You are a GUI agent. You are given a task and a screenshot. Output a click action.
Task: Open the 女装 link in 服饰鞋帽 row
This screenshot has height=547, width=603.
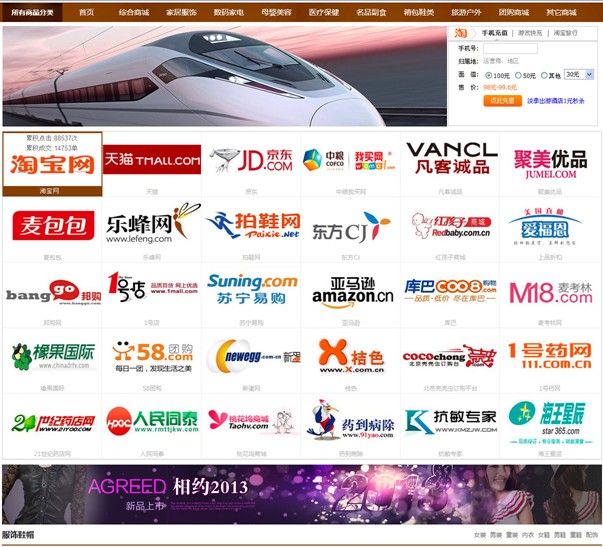pos(480,535)
